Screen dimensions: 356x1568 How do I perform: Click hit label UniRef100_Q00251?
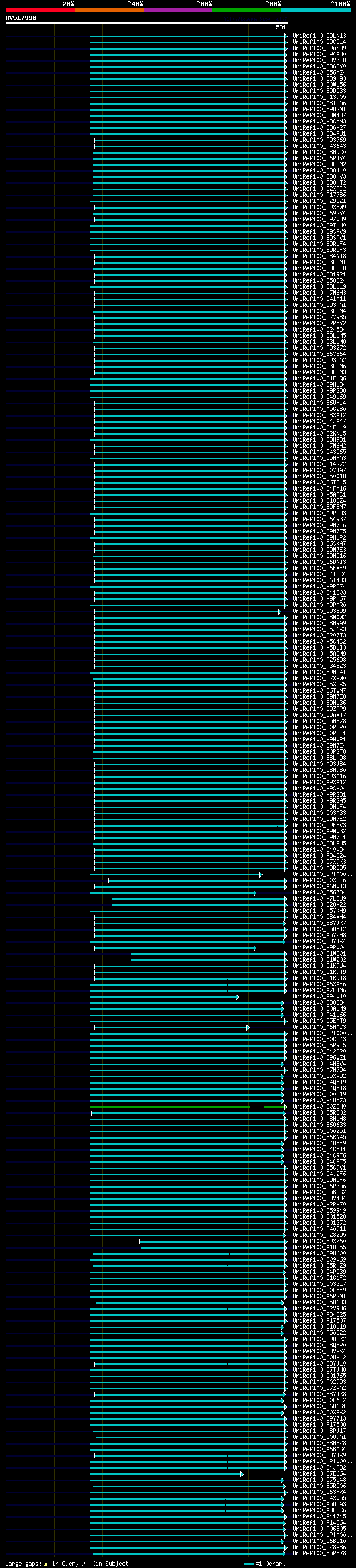click(x=319, y=1131)
